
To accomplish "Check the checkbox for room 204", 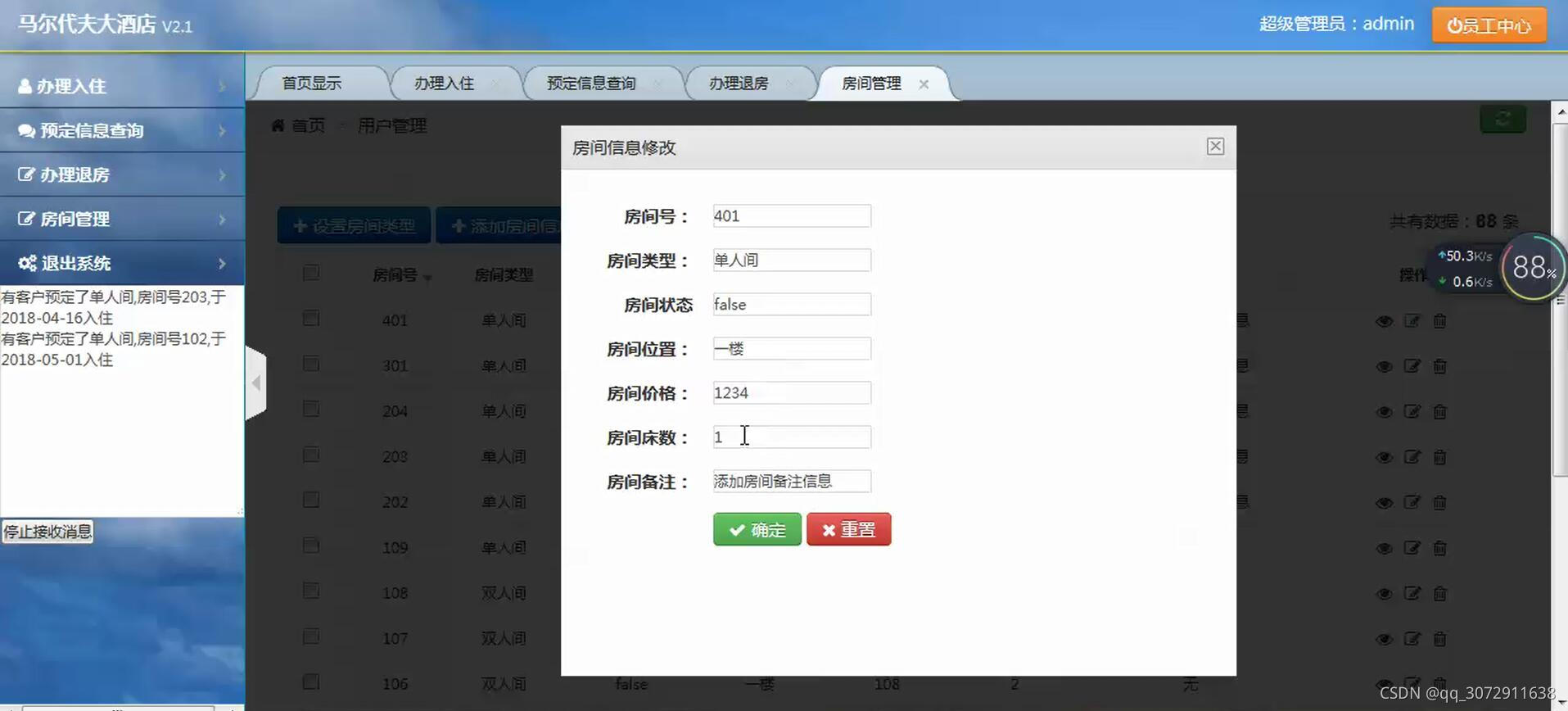I will coord(311,409).
